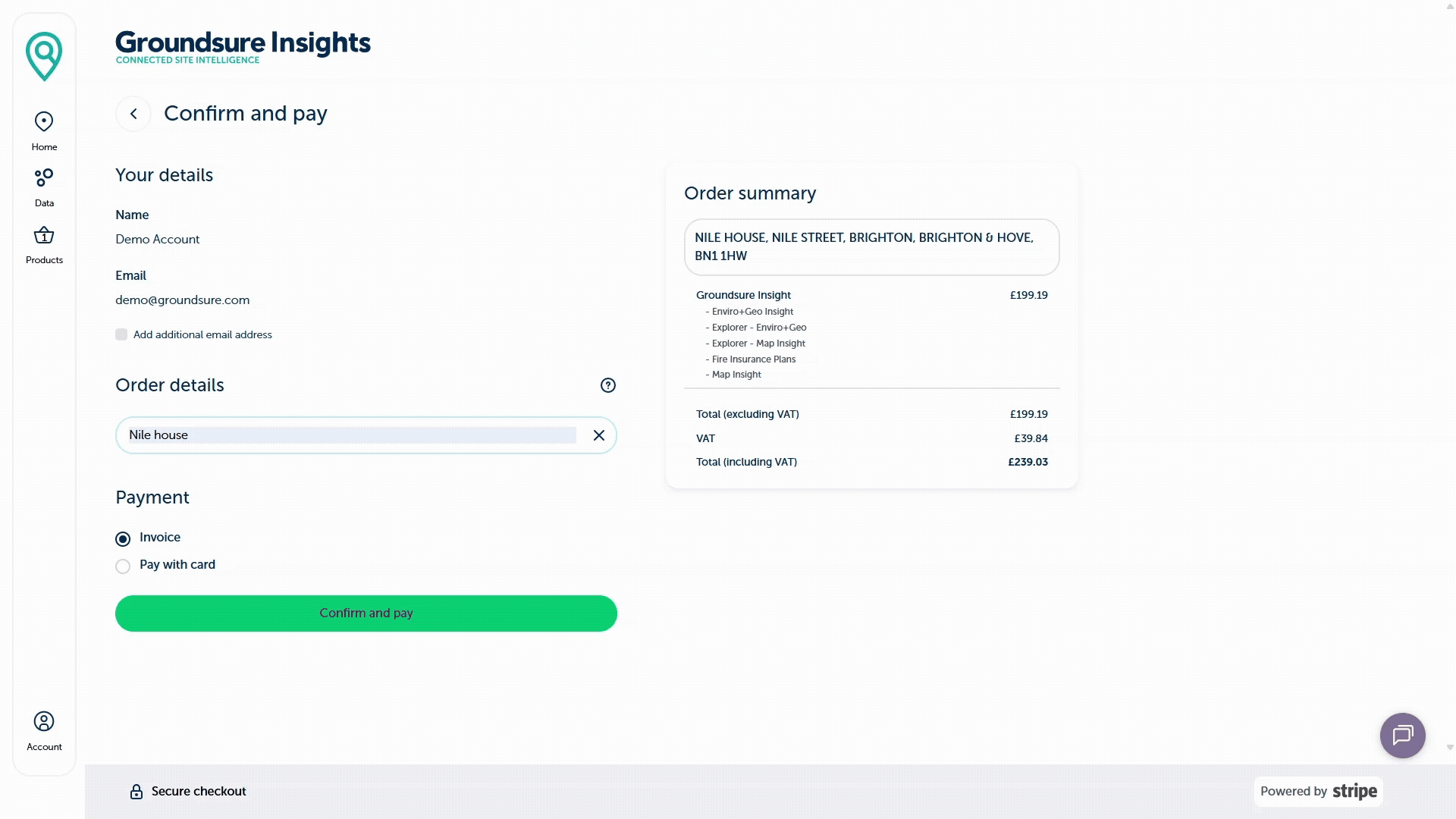Open the Home sidebar icon
This screenshot has width=1456, height=819.
pyautogui.click(x=44, y=121)
